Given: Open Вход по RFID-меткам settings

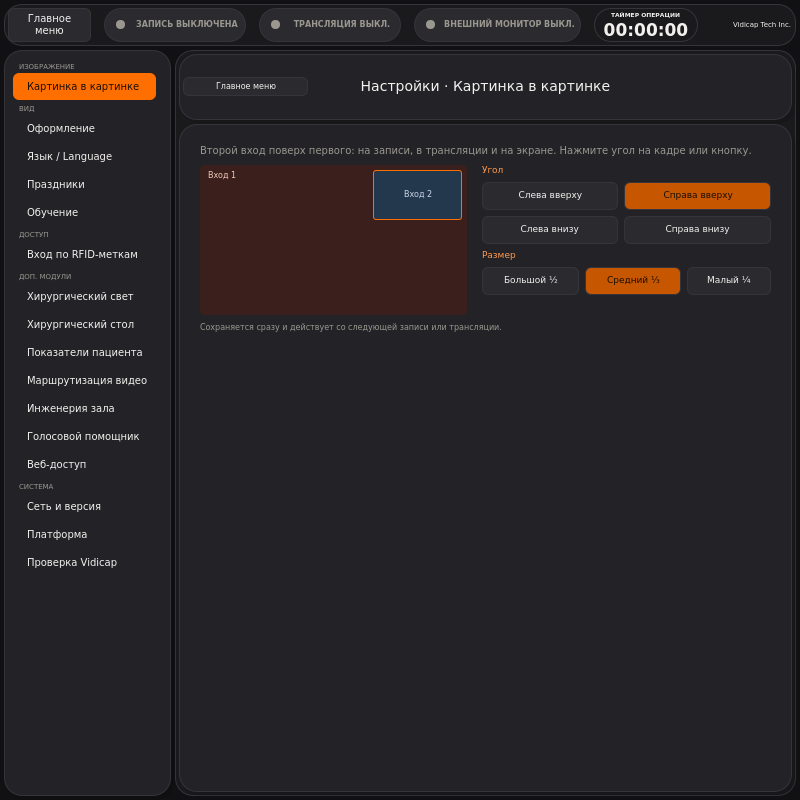Looking at the screenshot, I should [x=85, y=255].
